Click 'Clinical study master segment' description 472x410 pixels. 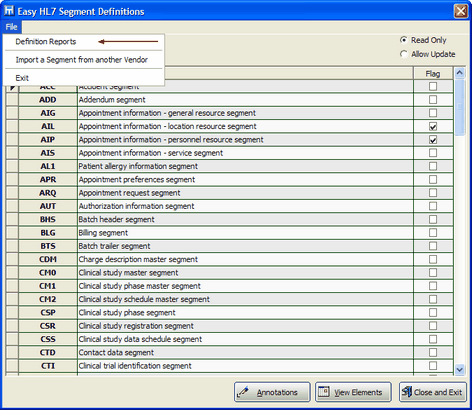click(128, 273)
